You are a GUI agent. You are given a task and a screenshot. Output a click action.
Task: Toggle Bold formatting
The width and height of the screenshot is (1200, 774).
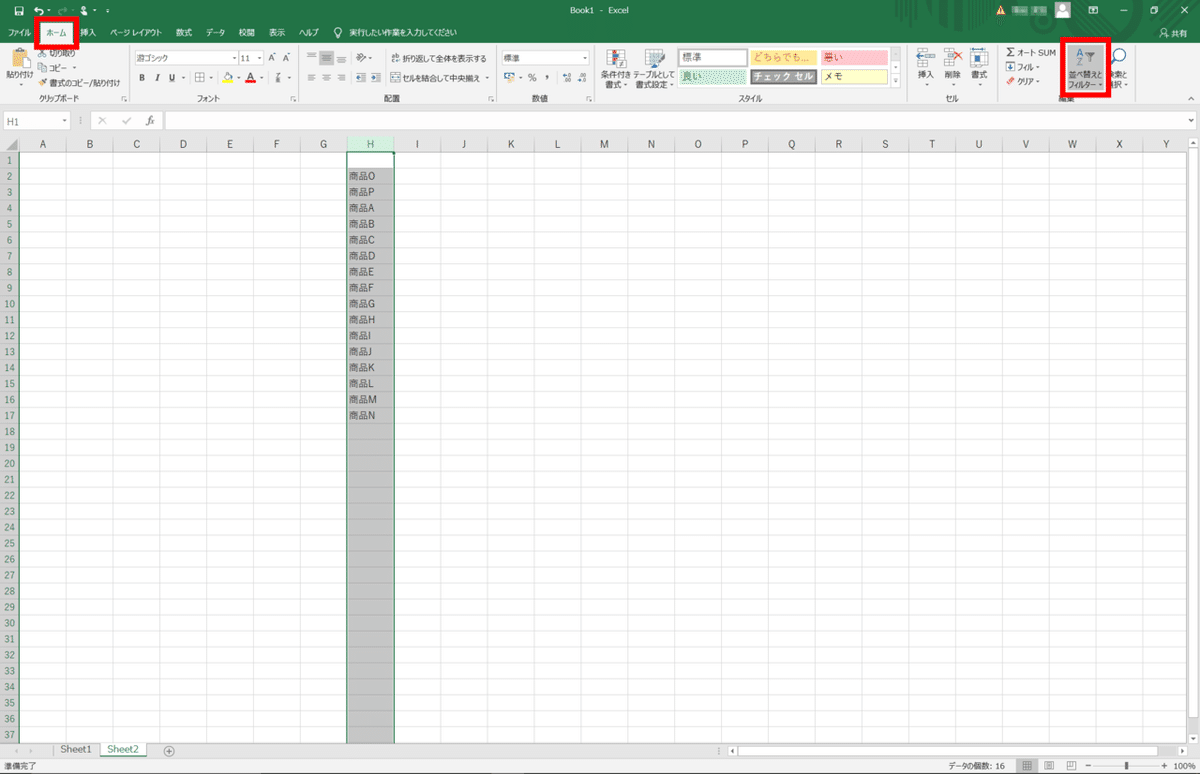click(x=142, y=77)
